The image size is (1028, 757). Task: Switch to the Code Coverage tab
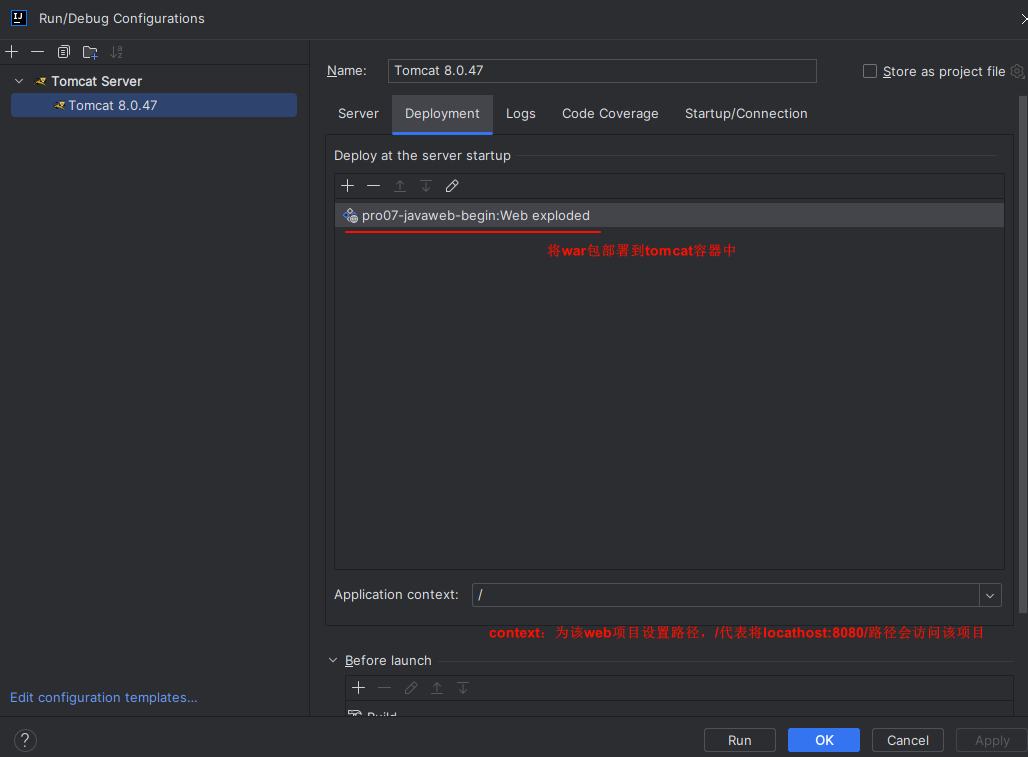click(610, 113)
